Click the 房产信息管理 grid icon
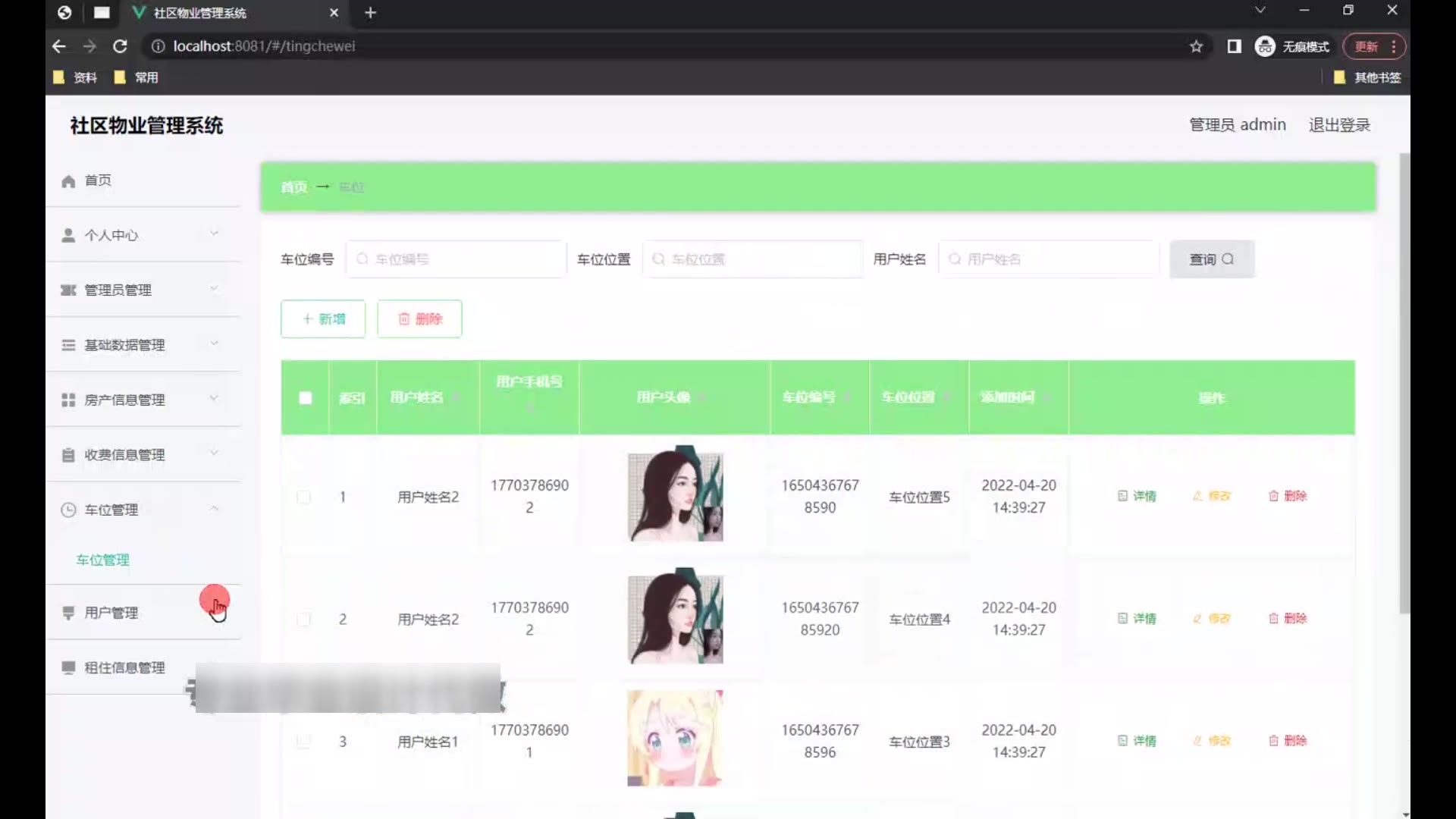The height and width of the screenshot is (819, 1456). (x=68, y=400)
